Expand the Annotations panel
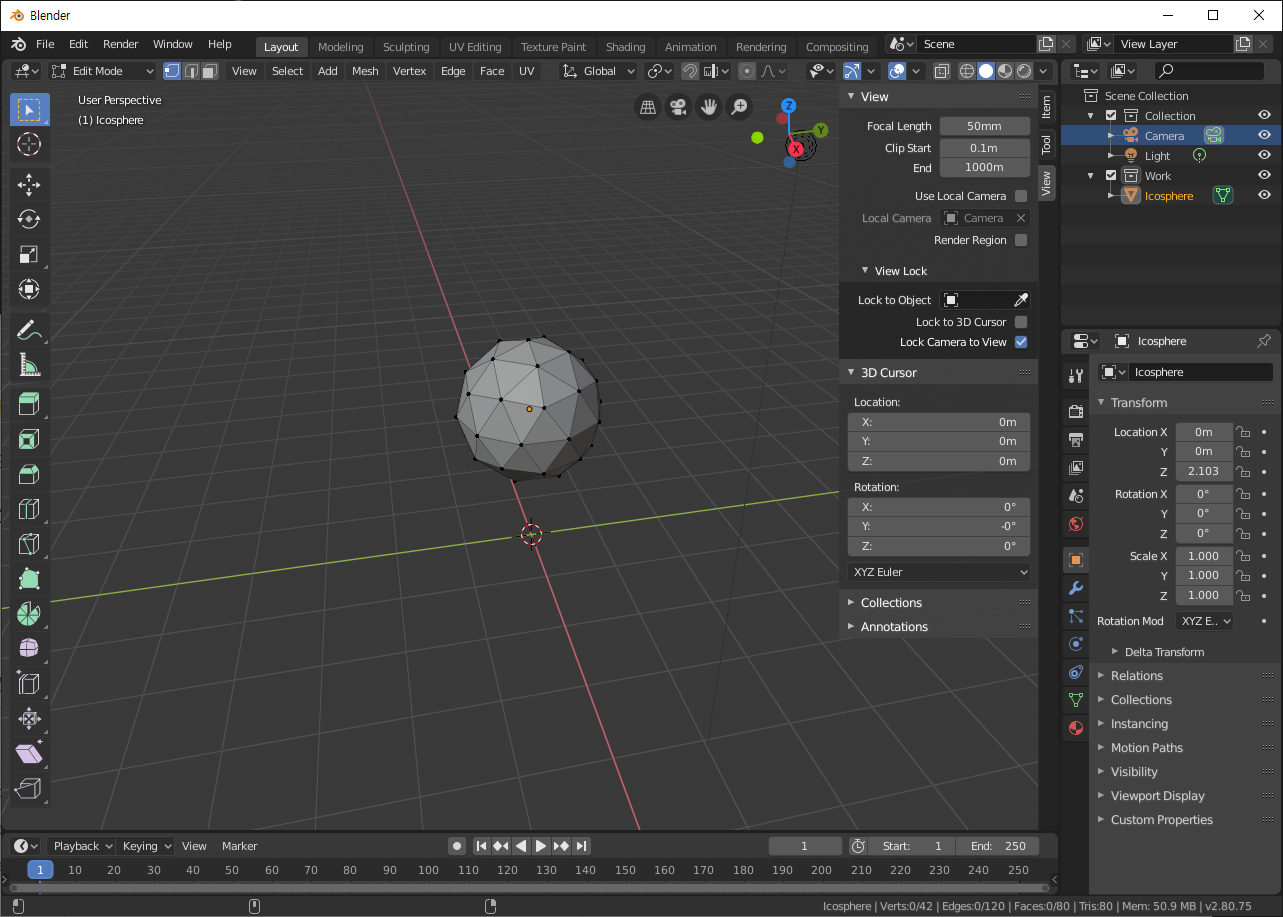 894,626
